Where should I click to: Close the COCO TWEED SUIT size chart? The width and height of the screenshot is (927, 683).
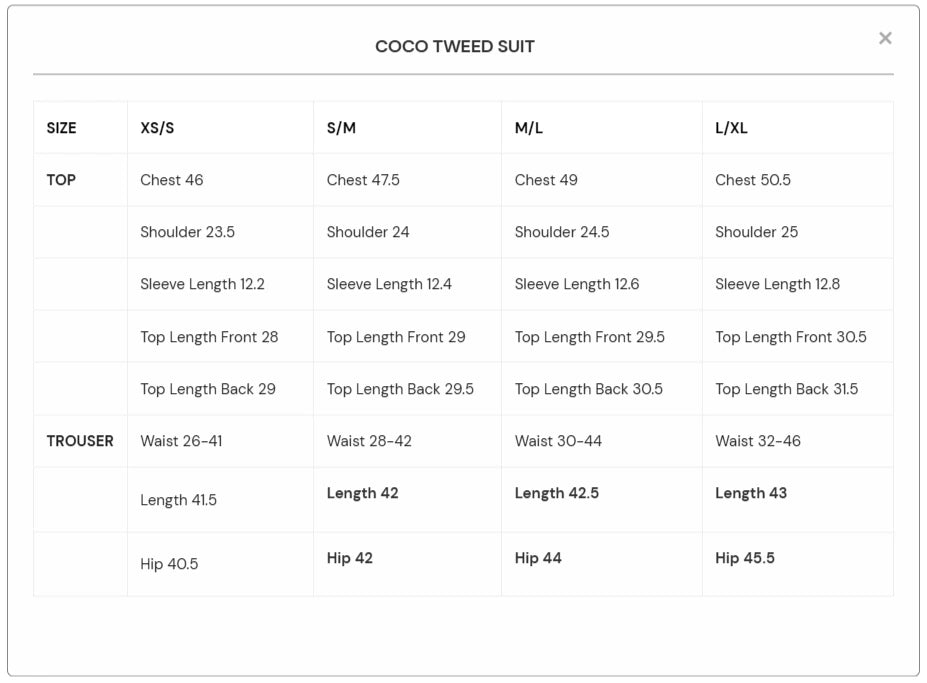point(883,38)
